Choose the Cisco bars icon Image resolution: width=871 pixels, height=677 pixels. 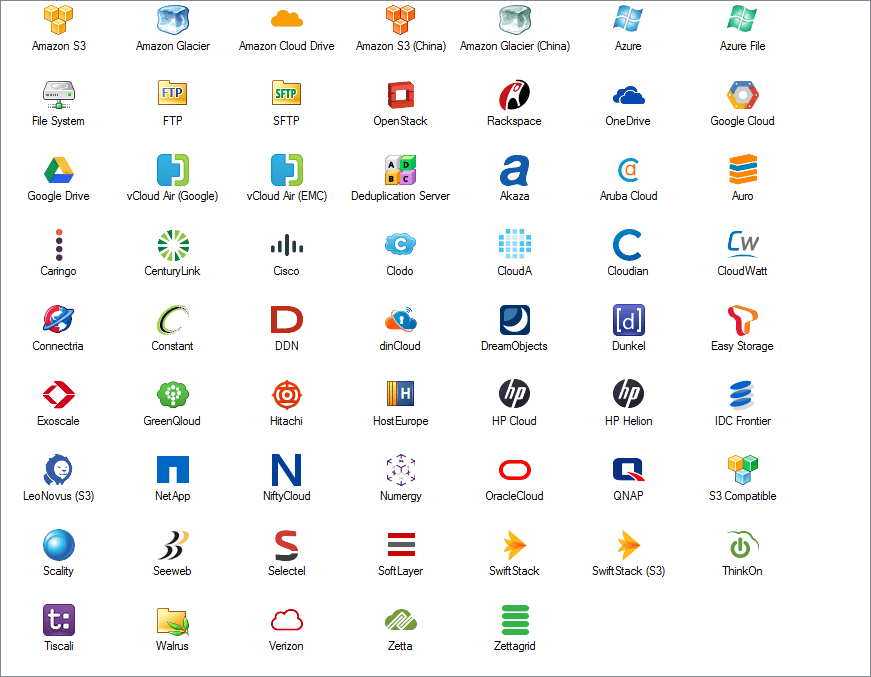tap(287, 245)
